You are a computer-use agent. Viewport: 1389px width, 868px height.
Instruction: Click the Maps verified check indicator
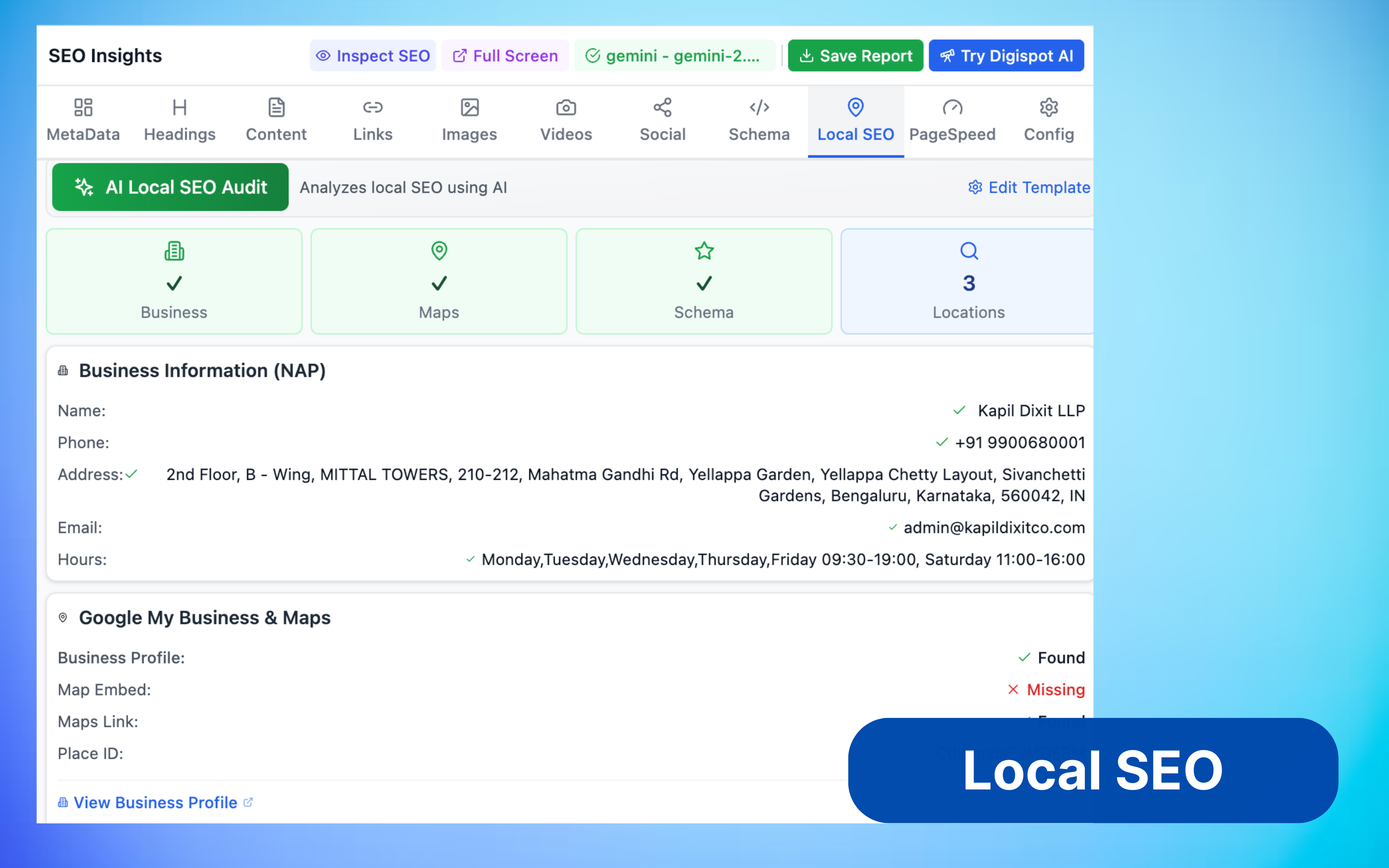pos(439,282)
